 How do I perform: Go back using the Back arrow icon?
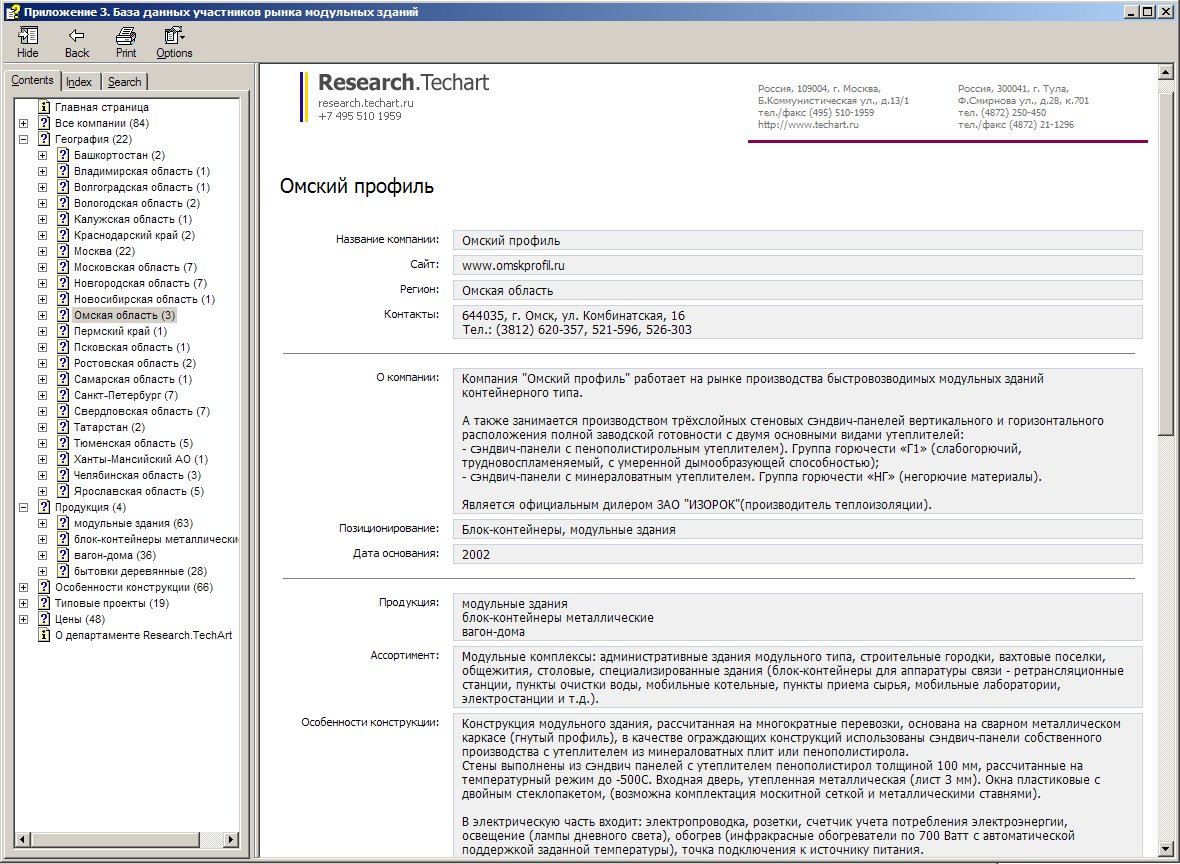point(76,35)
